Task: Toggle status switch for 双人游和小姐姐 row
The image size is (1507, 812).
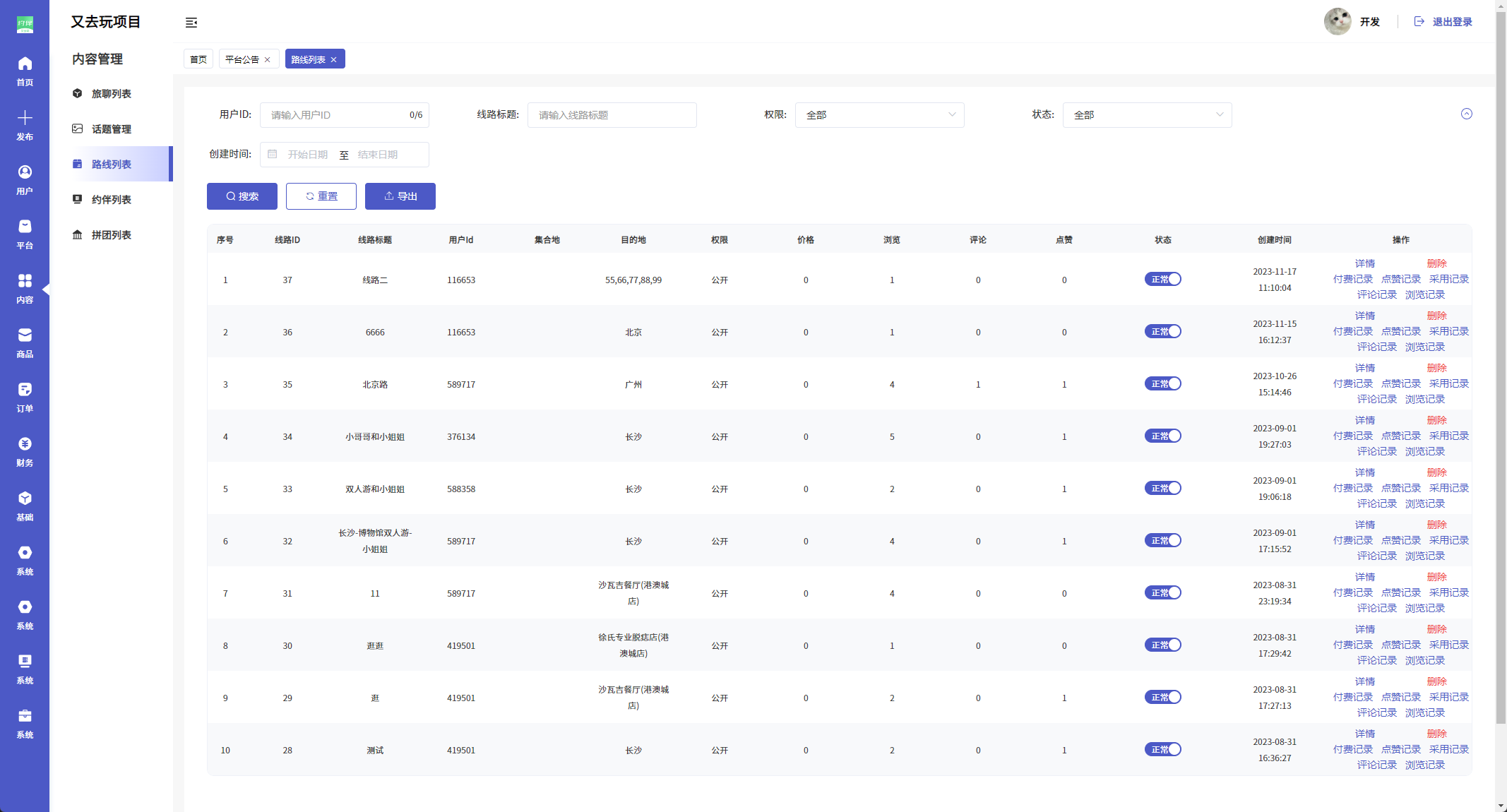Action: pyautogui.click(x=1163, y=489)
